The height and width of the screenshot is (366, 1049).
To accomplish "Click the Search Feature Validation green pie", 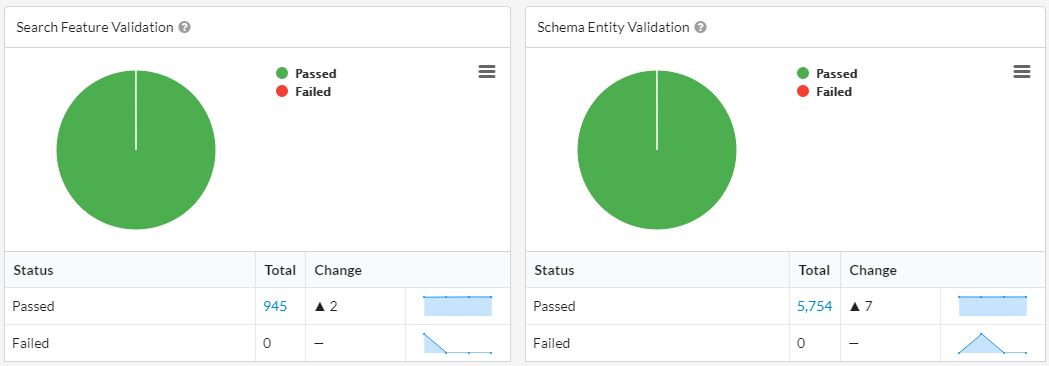I will point(136,150).
